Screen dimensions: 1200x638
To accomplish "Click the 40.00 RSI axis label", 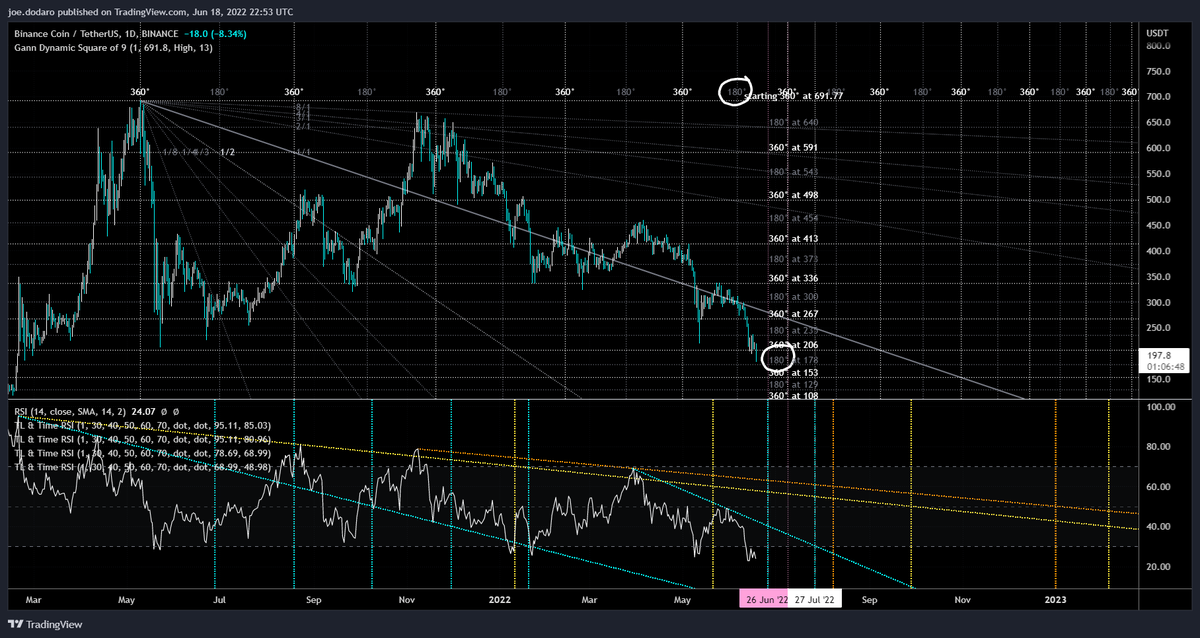I will point(1158,527).
